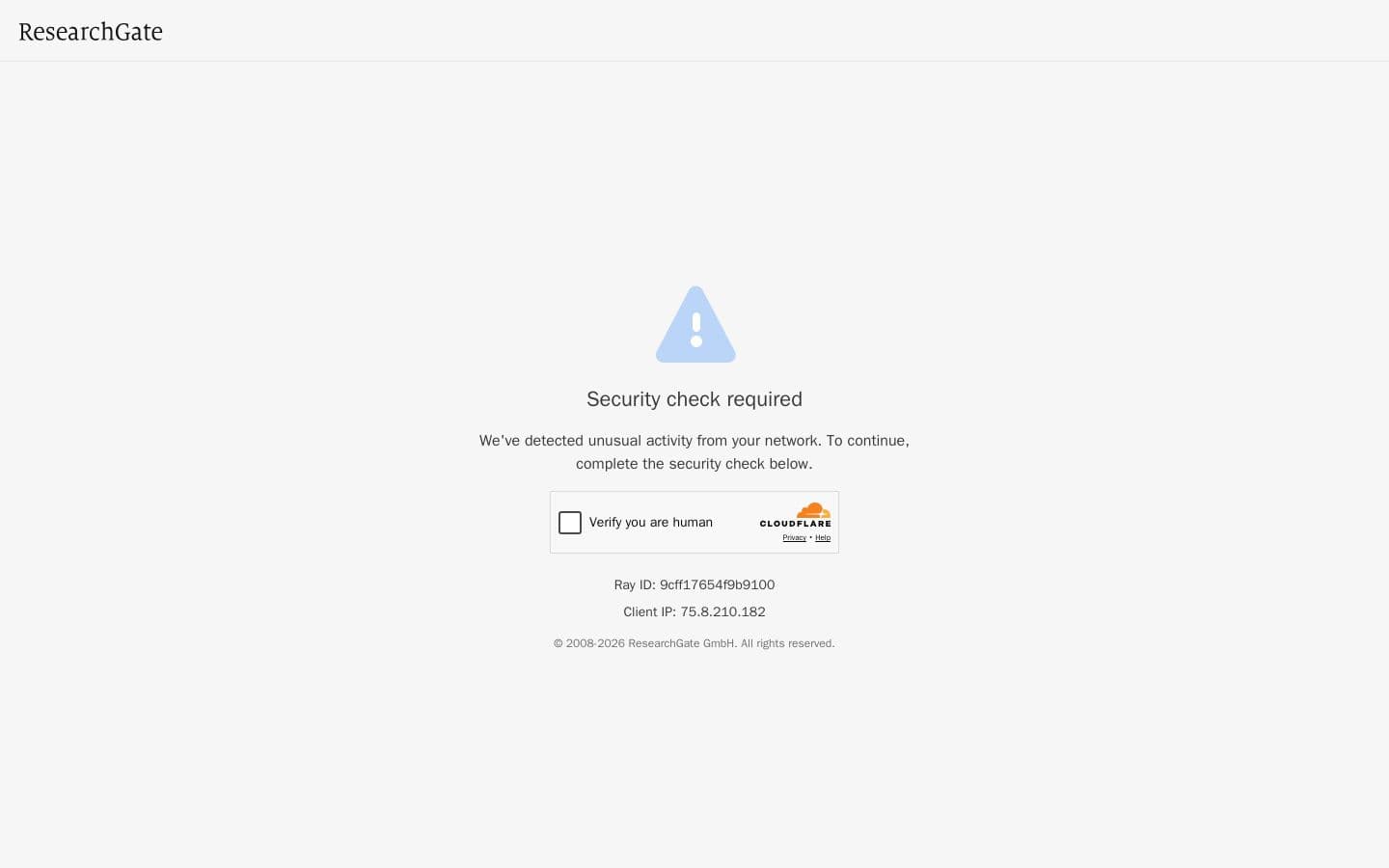Click the 'Verify you are human' label
1389x868 pixels.
(651, 523)
